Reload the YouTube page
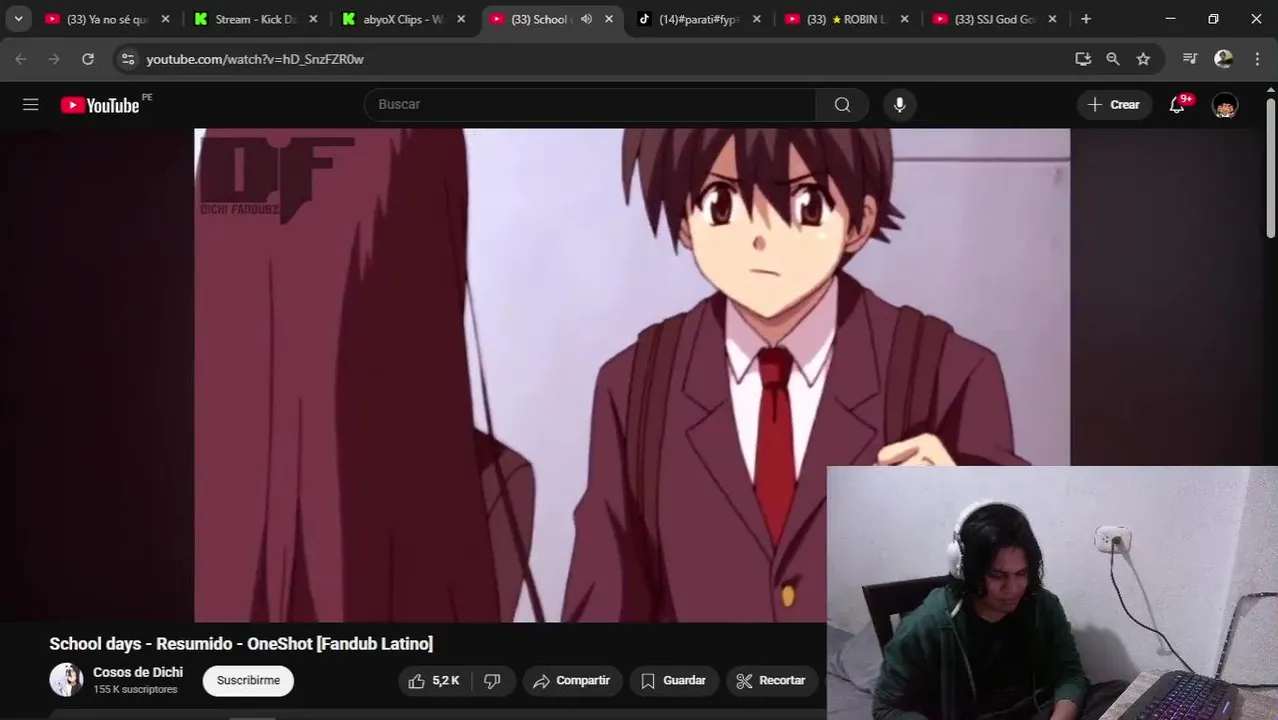 [88, 59]
